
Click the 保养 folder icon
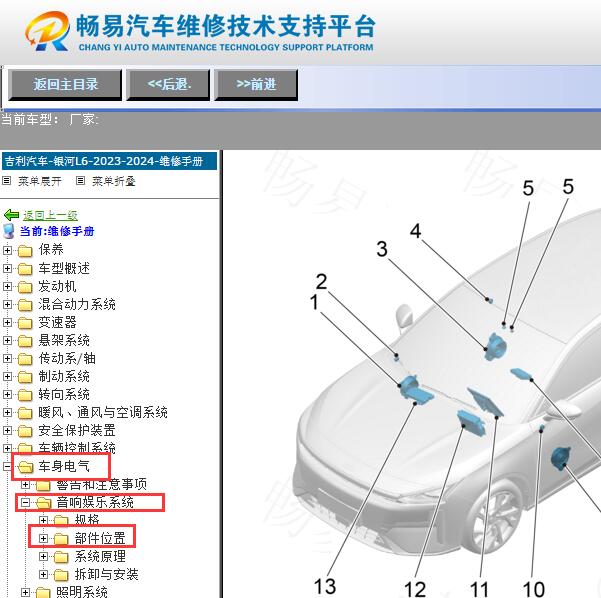[25, 251]
